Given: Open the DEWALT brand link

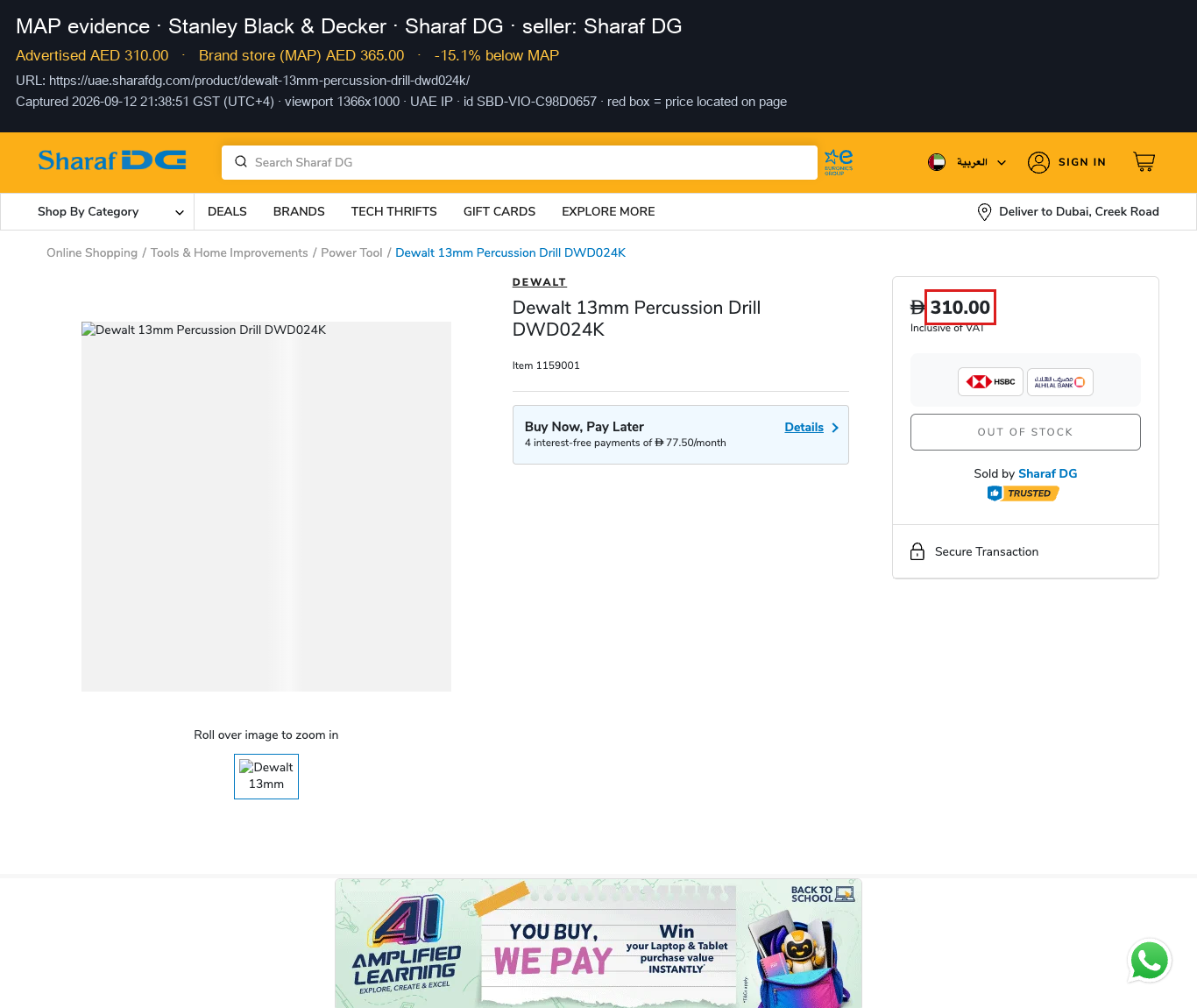Looking at the screenshot, I should click(x=539, y=282).
